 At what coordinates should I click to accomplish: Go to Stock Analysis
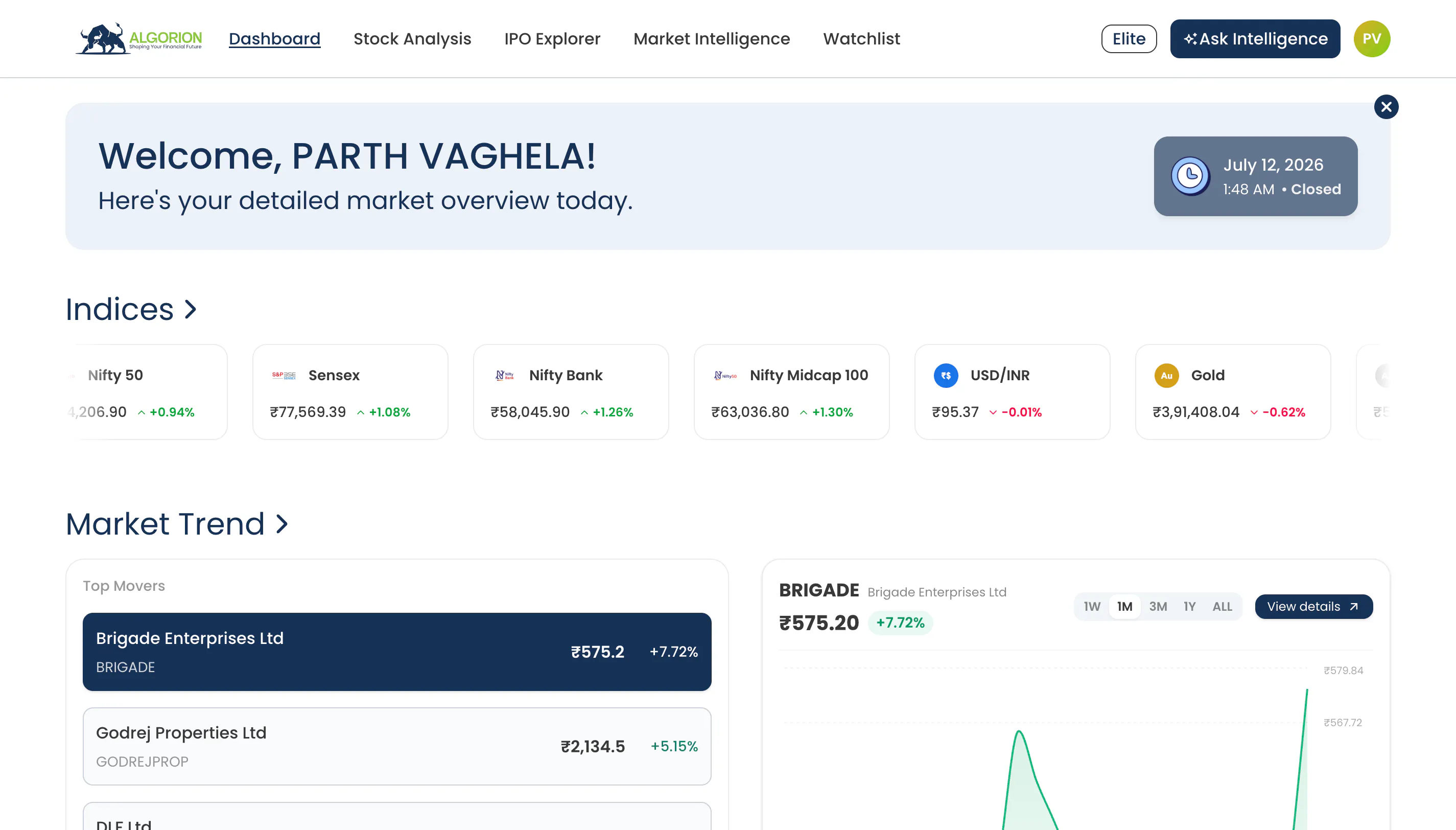412,39
